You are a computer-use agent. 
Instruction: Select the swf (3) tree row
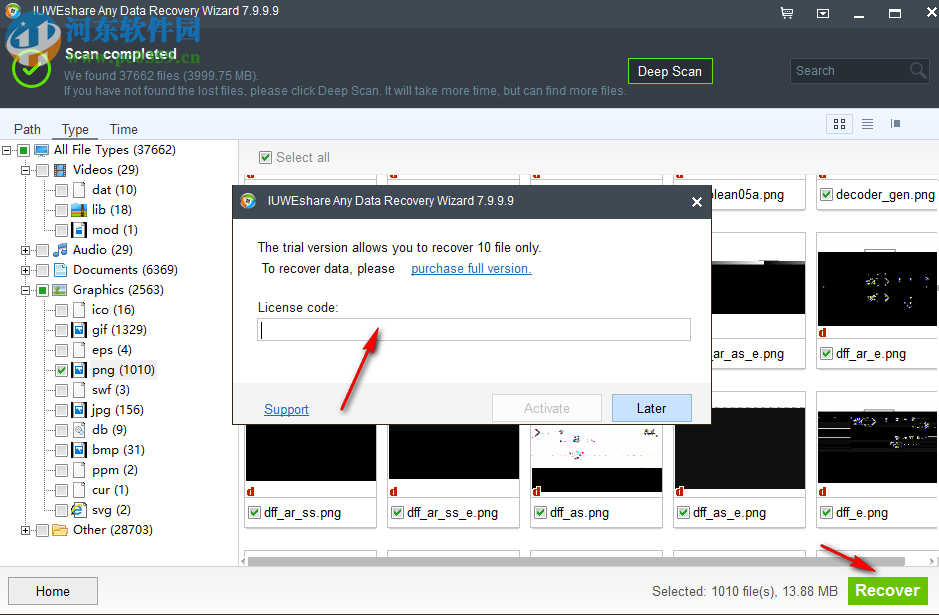pyautogui.click(x=111, y=390)
